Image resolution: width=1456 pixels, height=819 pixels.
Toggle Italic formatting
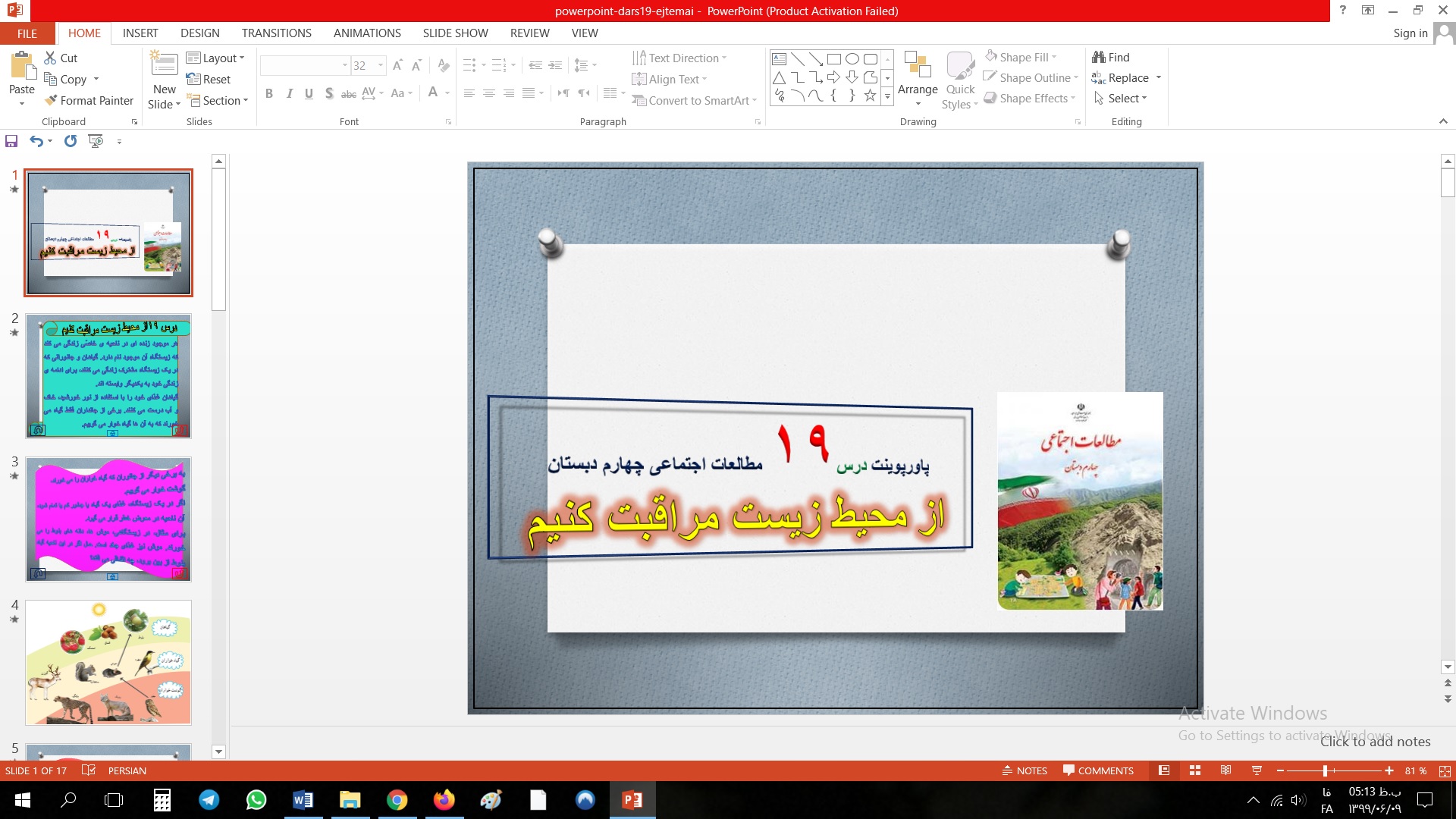[x=289, y=93]
